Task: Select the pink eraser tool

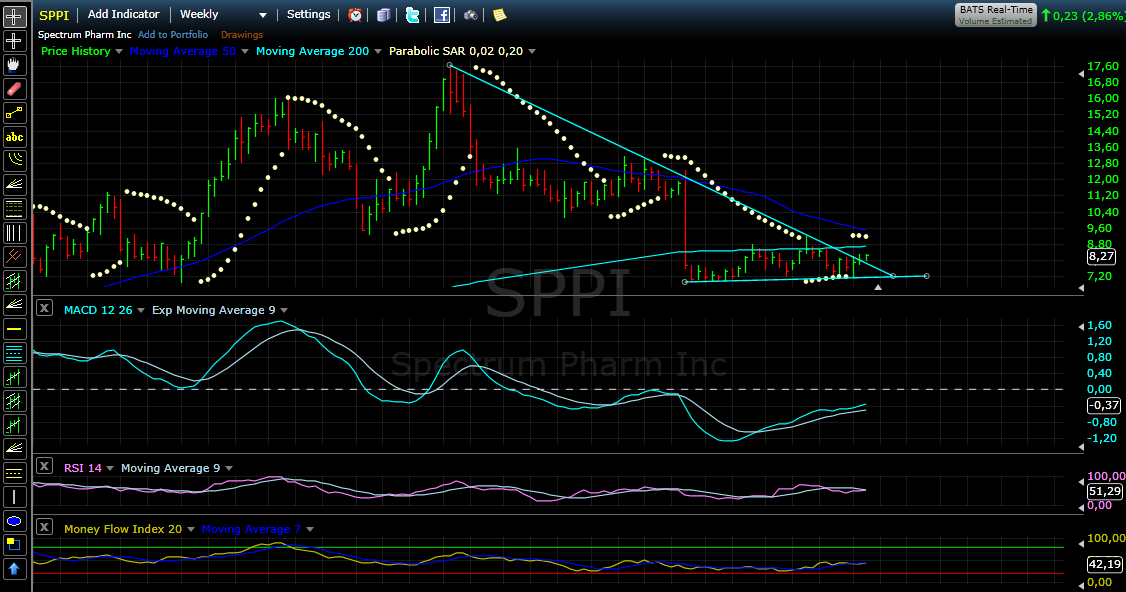Action: 14,89
